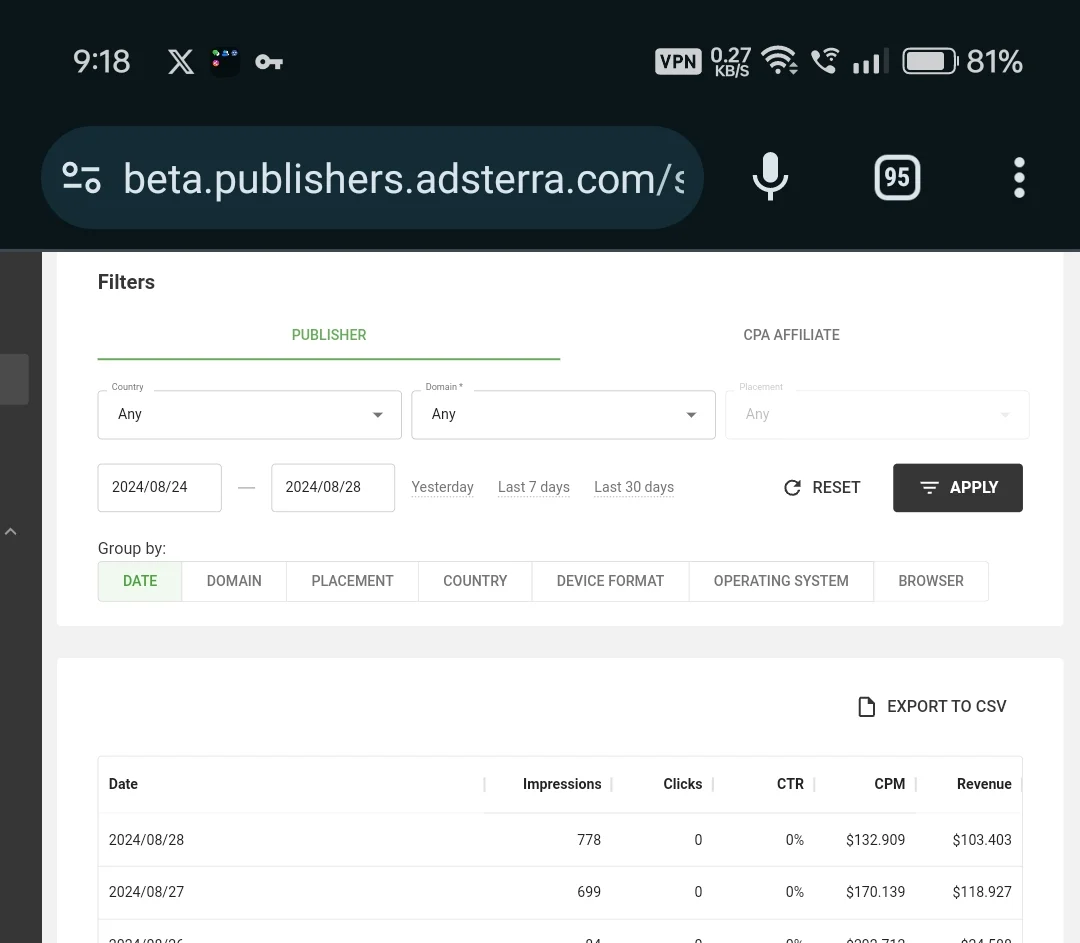Click the beta.publishers.adsterra.com address bar

tap(372, 178)
